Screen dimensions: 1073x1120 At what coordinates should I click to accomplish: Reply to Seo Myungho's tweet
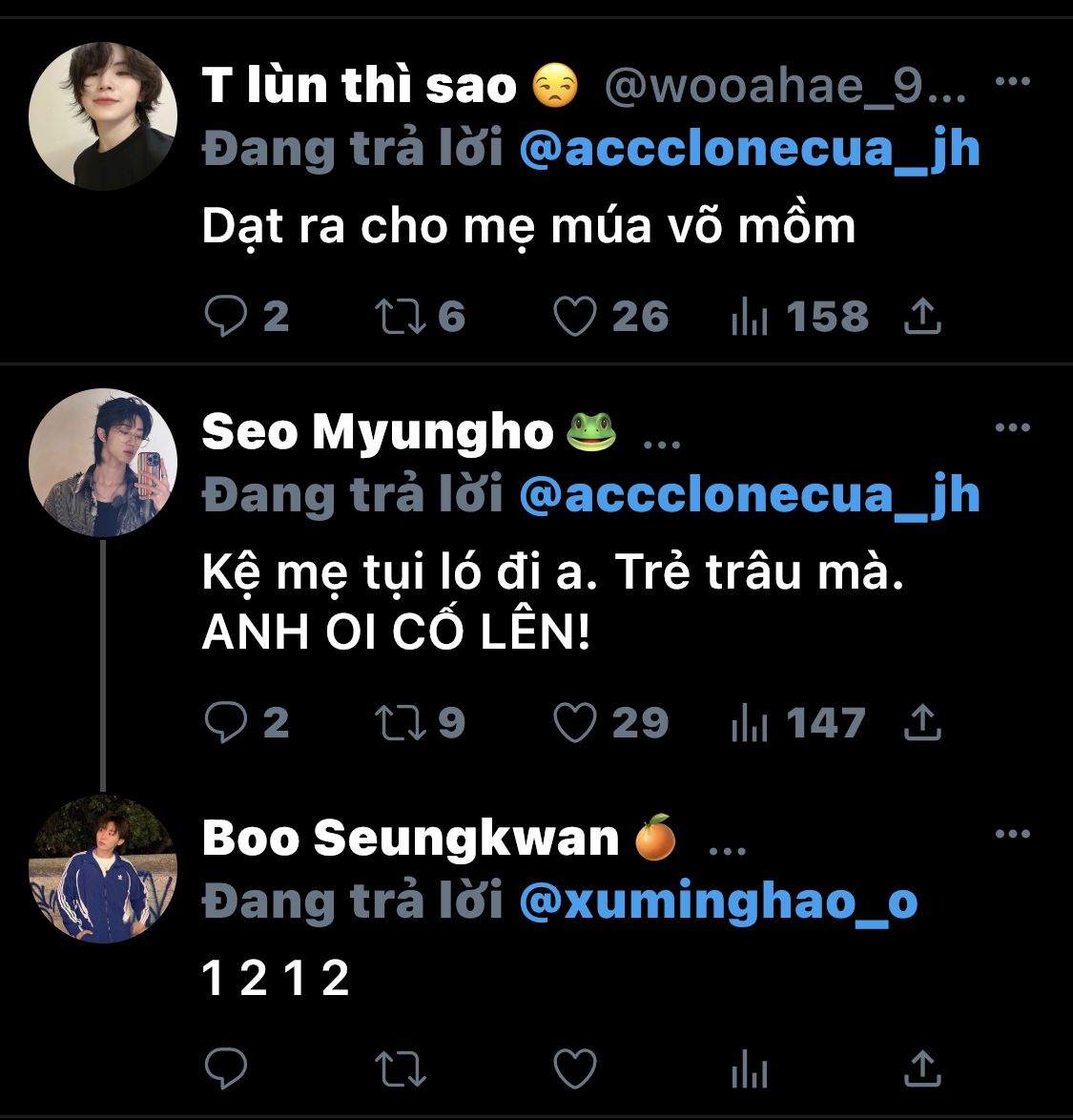tap(226, 723)
